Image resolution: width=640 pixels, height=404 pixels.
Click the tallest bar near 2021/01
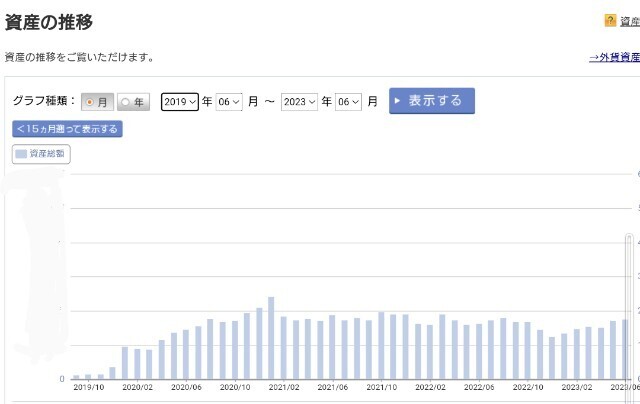(271, 338)
